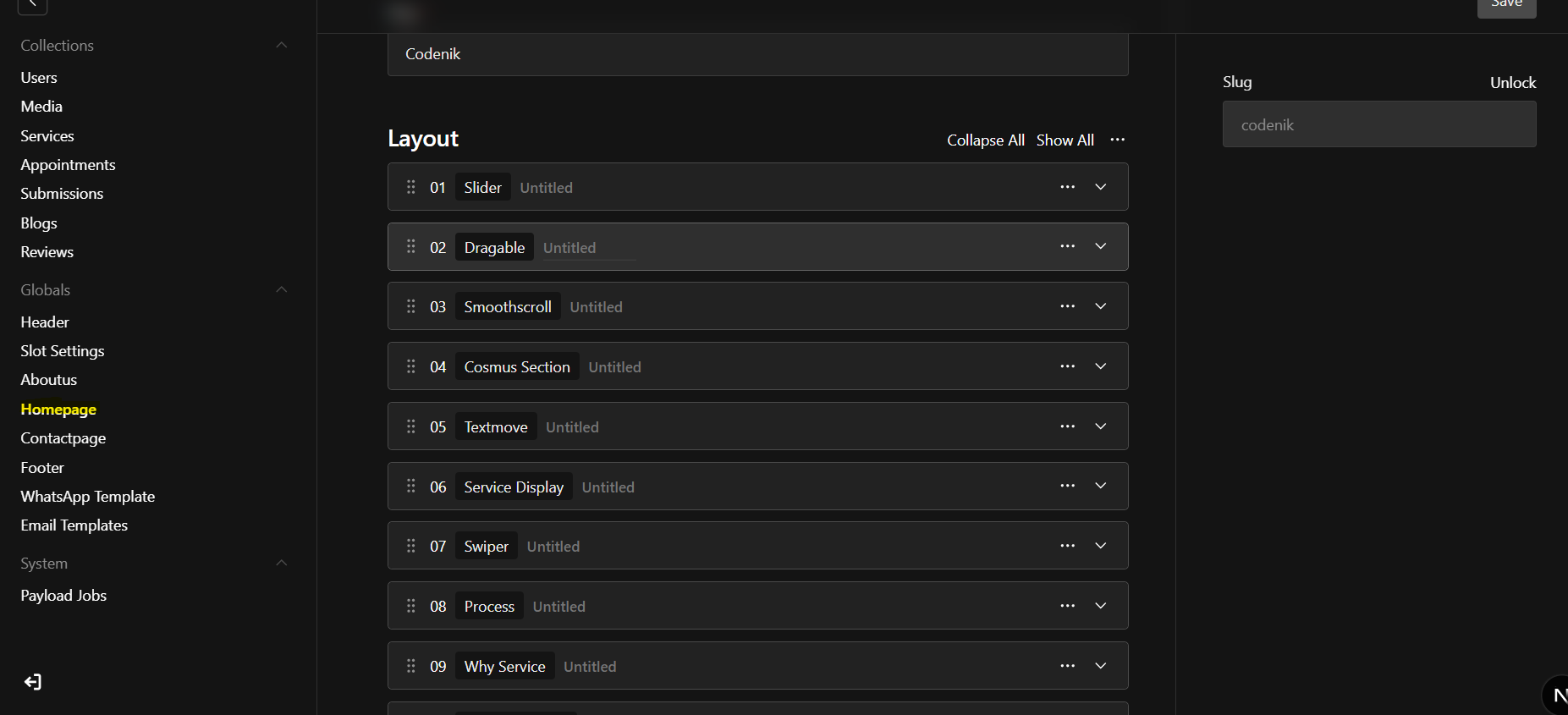Screen dimensions: 1568x715
Task: Go to WhatsApp Template global
Action: coord(87,497)
